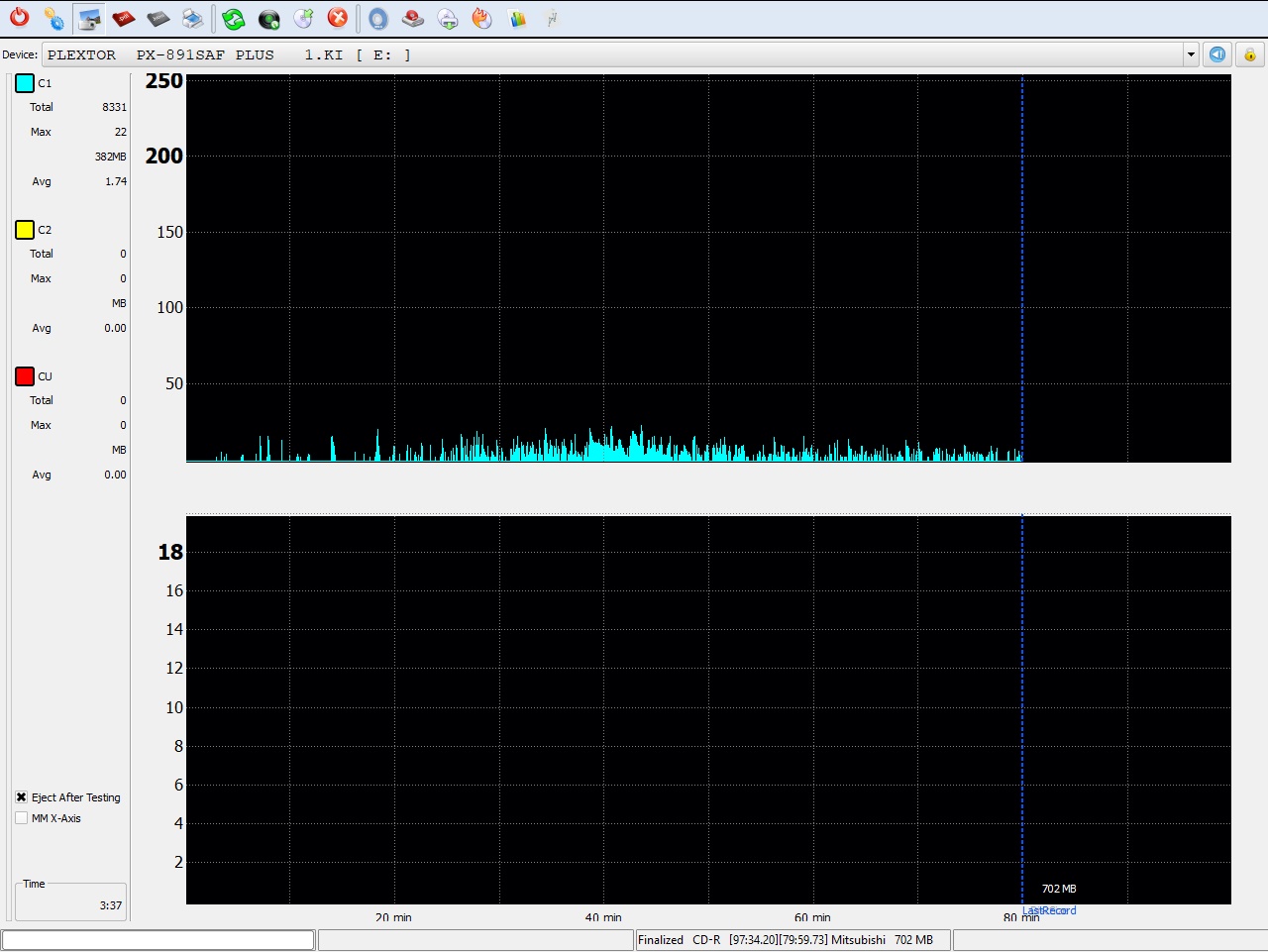Click C2 Avg value 0.00

(115, 328)
